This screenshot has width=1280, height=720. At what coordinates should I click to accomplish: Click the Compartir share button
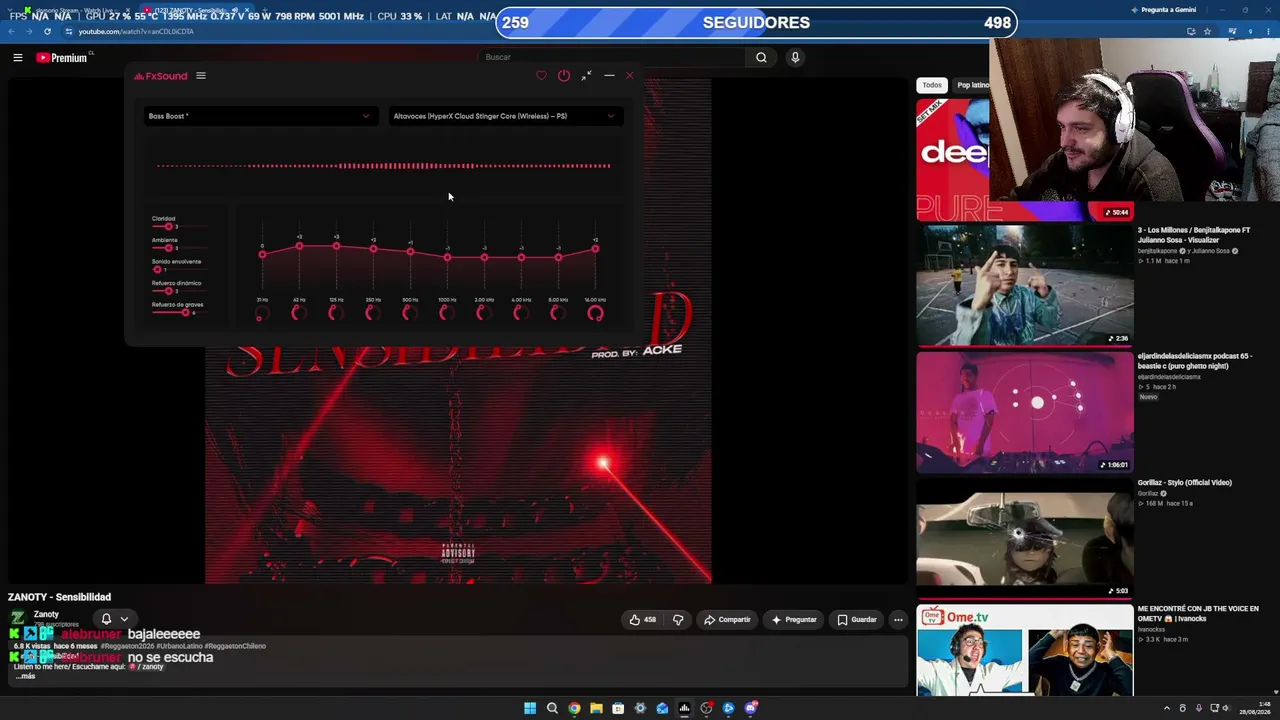[727, 620]
